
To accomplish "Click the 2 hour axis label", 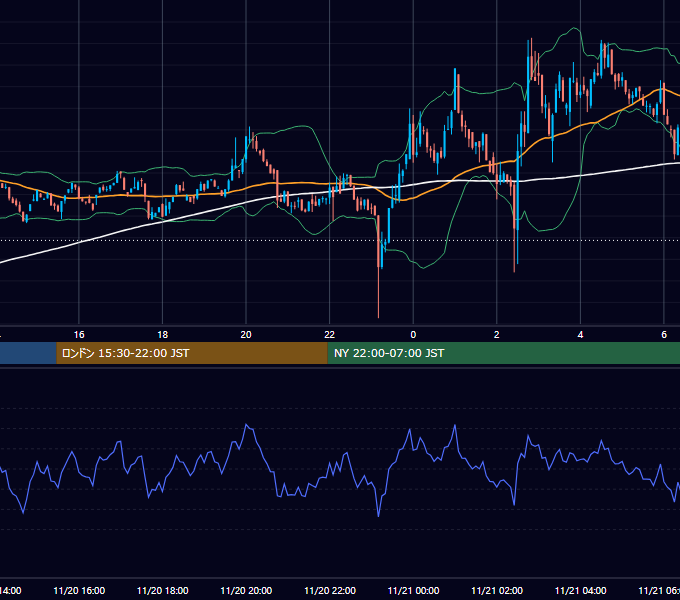I will pos(497,335).
